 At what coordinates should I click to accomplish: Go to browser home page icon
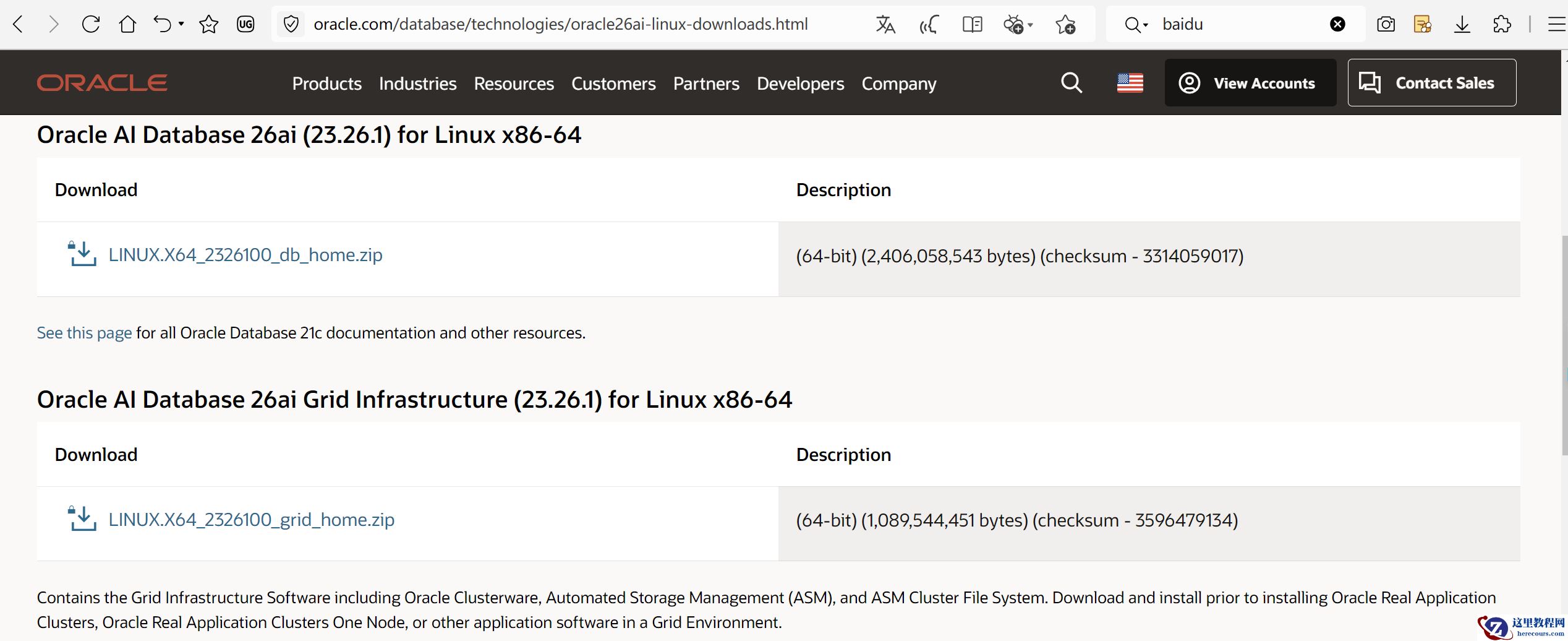pyautogui.click(x=127, y=24)
